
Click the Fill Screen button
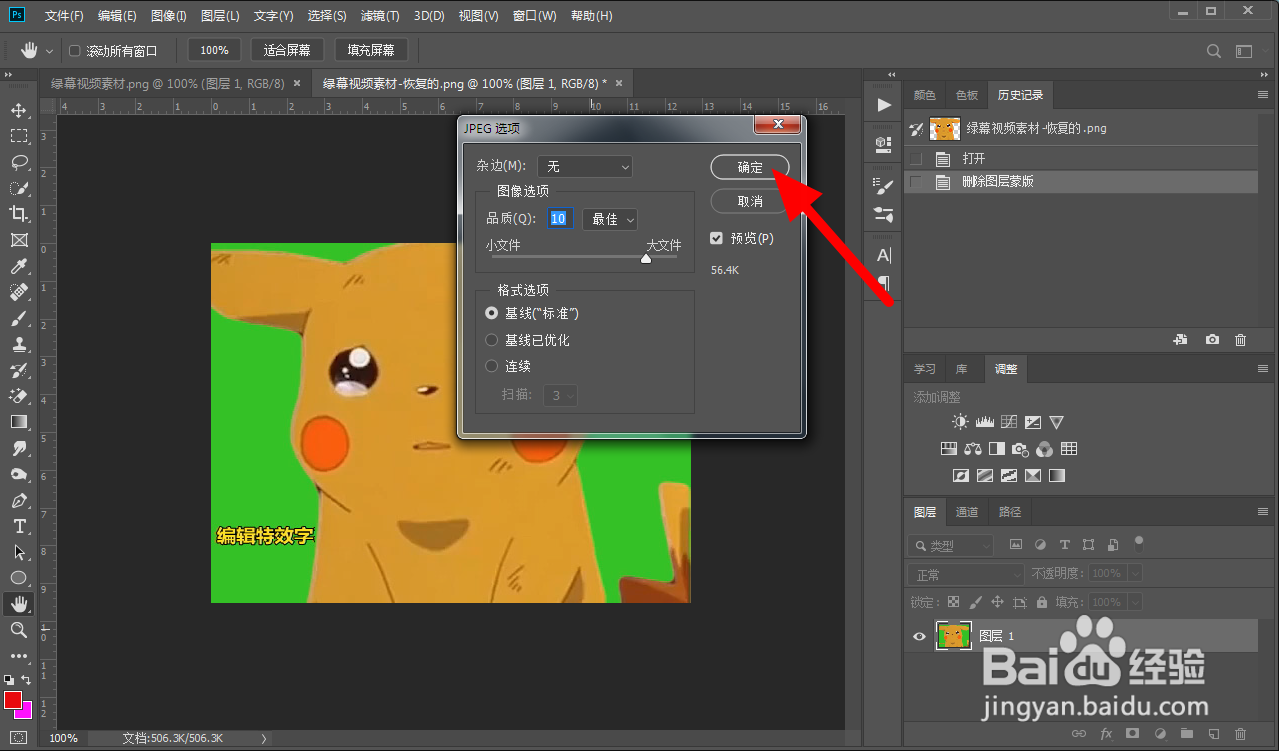point(371,50)
